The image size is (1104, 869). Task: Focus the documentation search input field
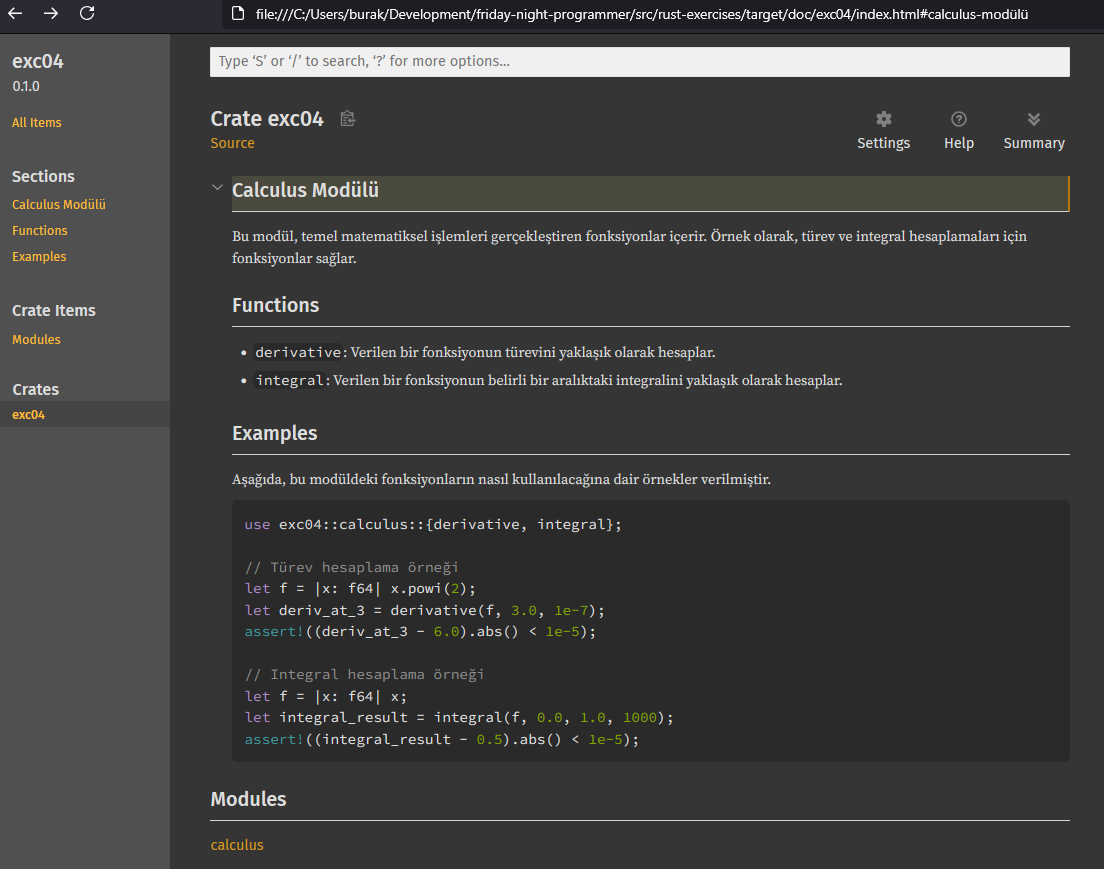pos(640,62)
